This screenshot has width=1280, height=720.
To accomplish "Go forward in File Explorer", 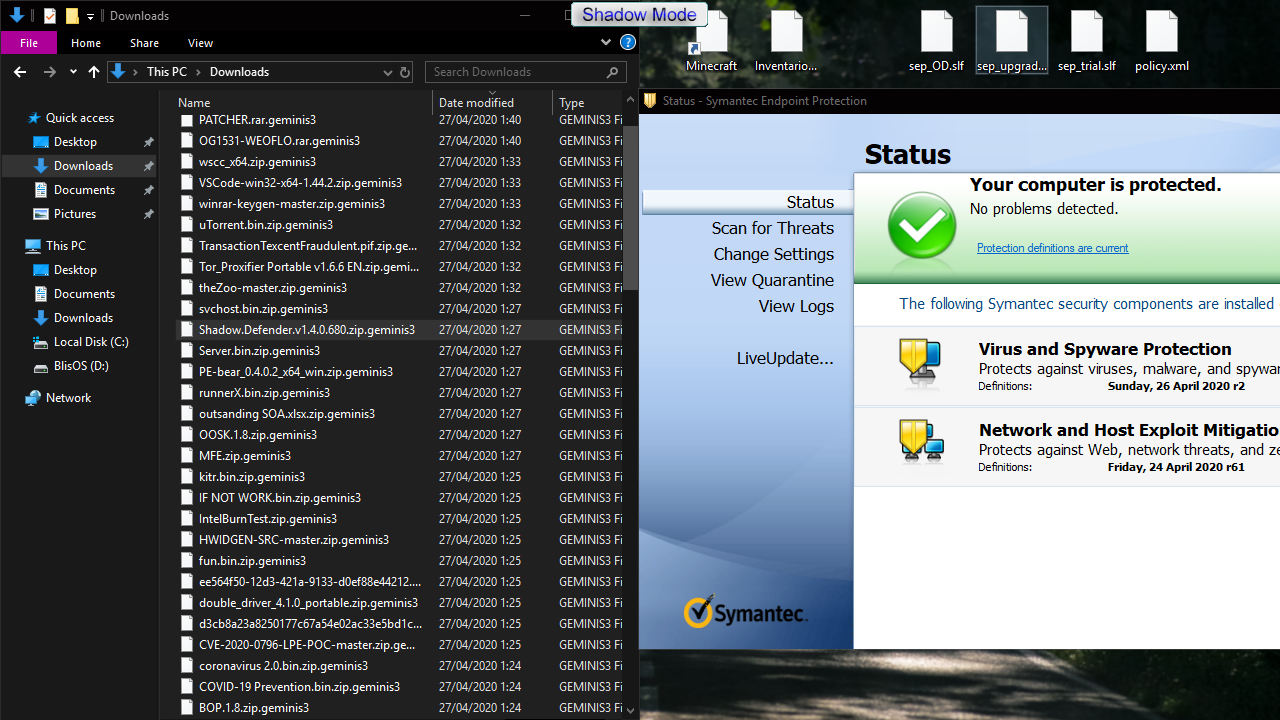I will (49, 72).
